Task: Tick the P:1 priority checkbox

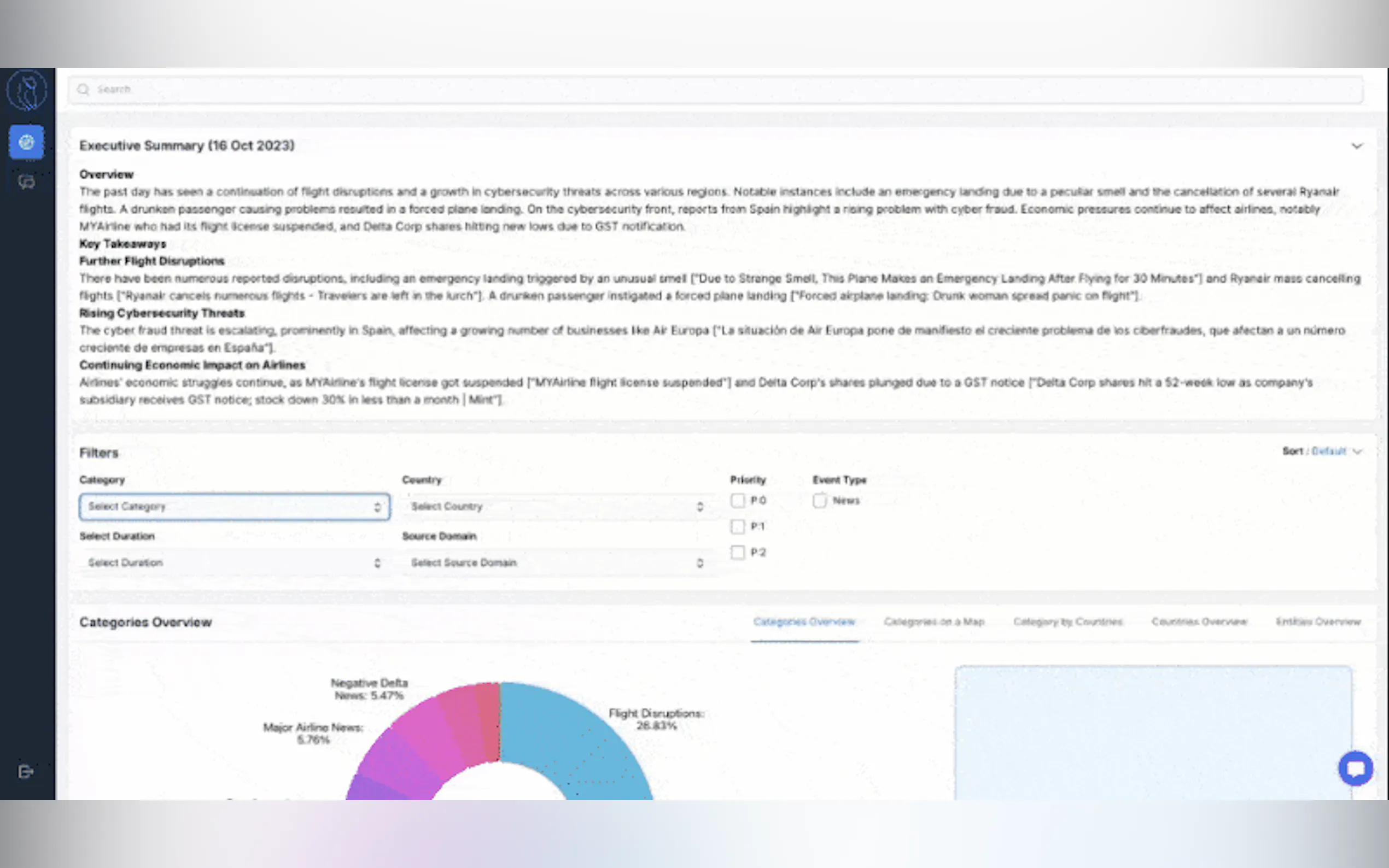Action: pyautogui.click(x=738, y=526)
